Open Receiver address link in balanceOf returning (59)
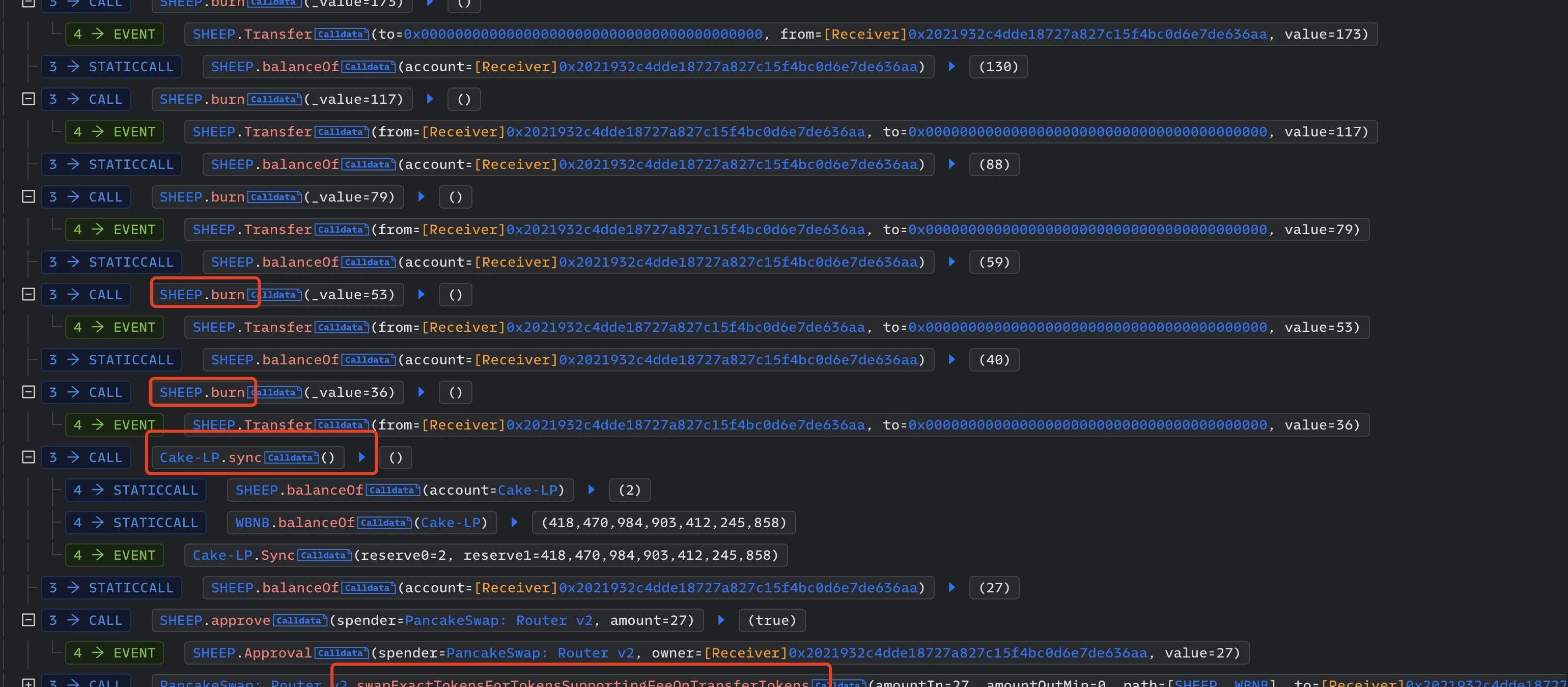Image resolution: width=1568 pixels, height=687 pixels. pos(738,262)
